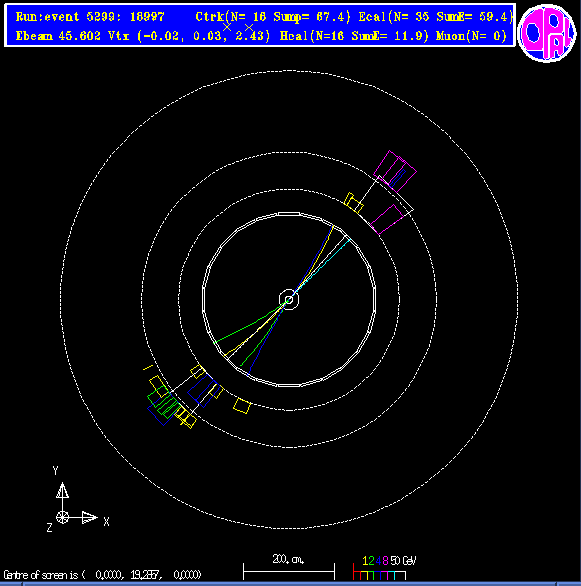The height and width of the screenshot is (586, 581).
Task: Select the blue calorimeter cluster near tracks
Action: coord(202,391)
